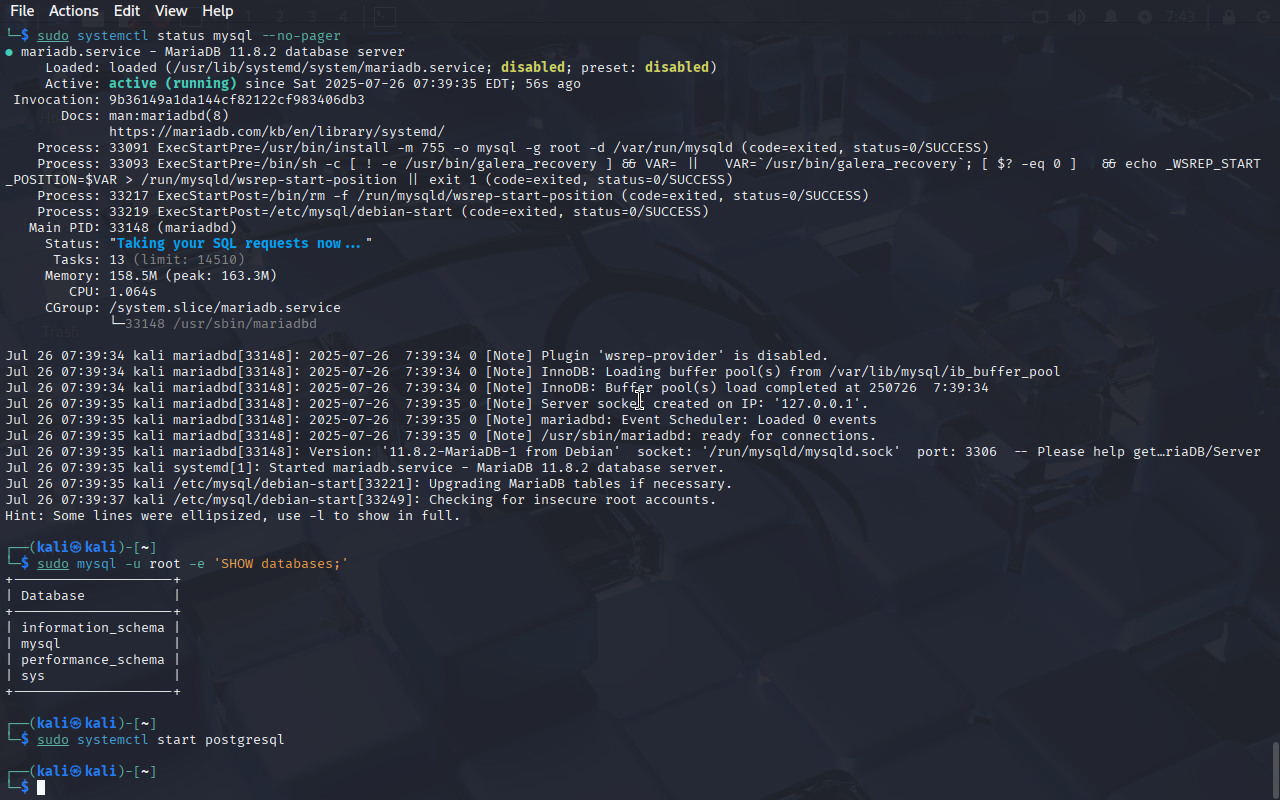Click the 'sudo systemctl start postgresql' command

161,740
